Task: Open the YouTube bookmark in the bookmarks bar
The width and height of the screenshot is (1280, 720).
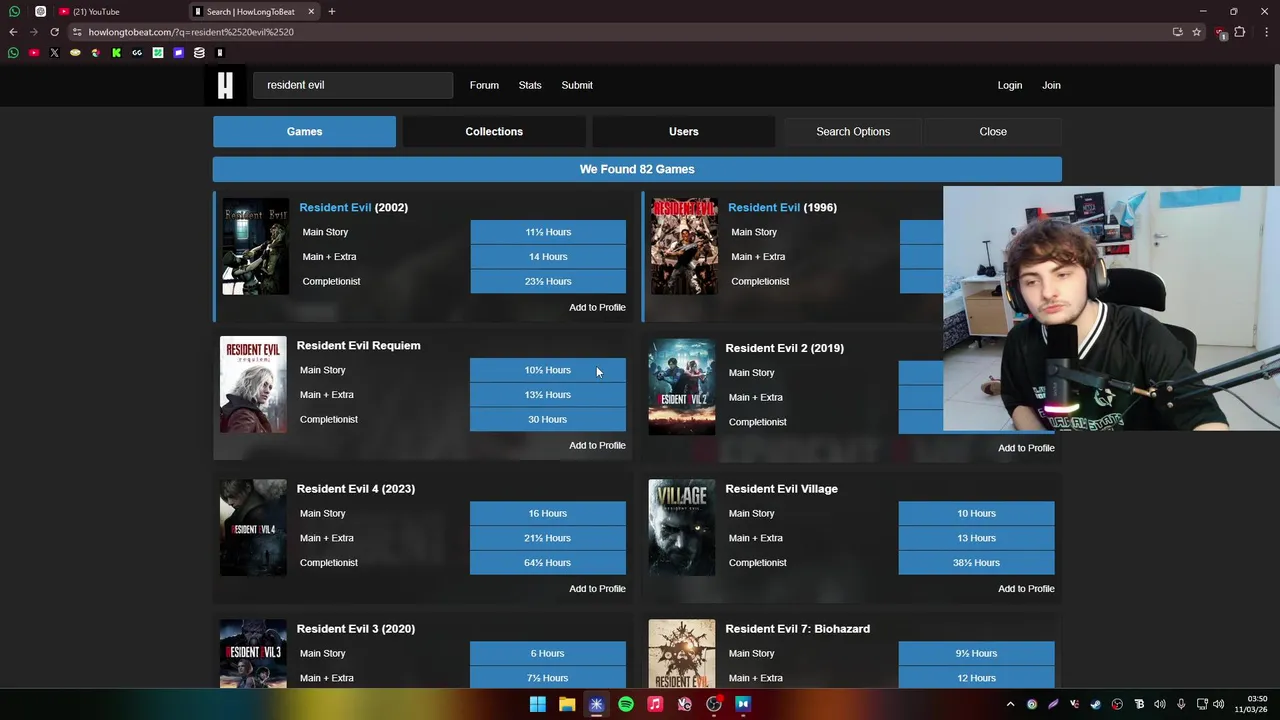Action: point(34,53)
